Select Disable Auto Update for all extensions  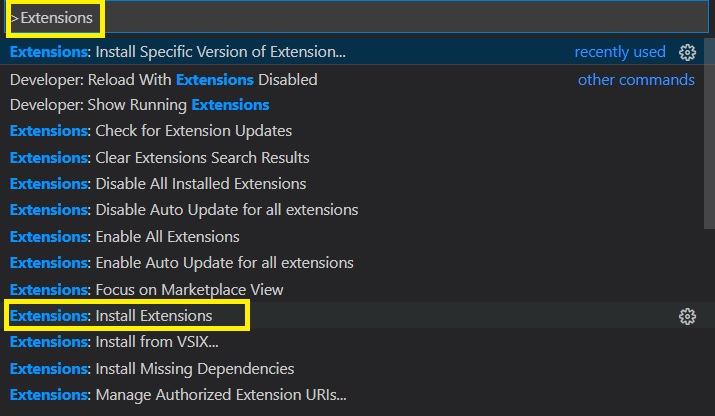352,210
